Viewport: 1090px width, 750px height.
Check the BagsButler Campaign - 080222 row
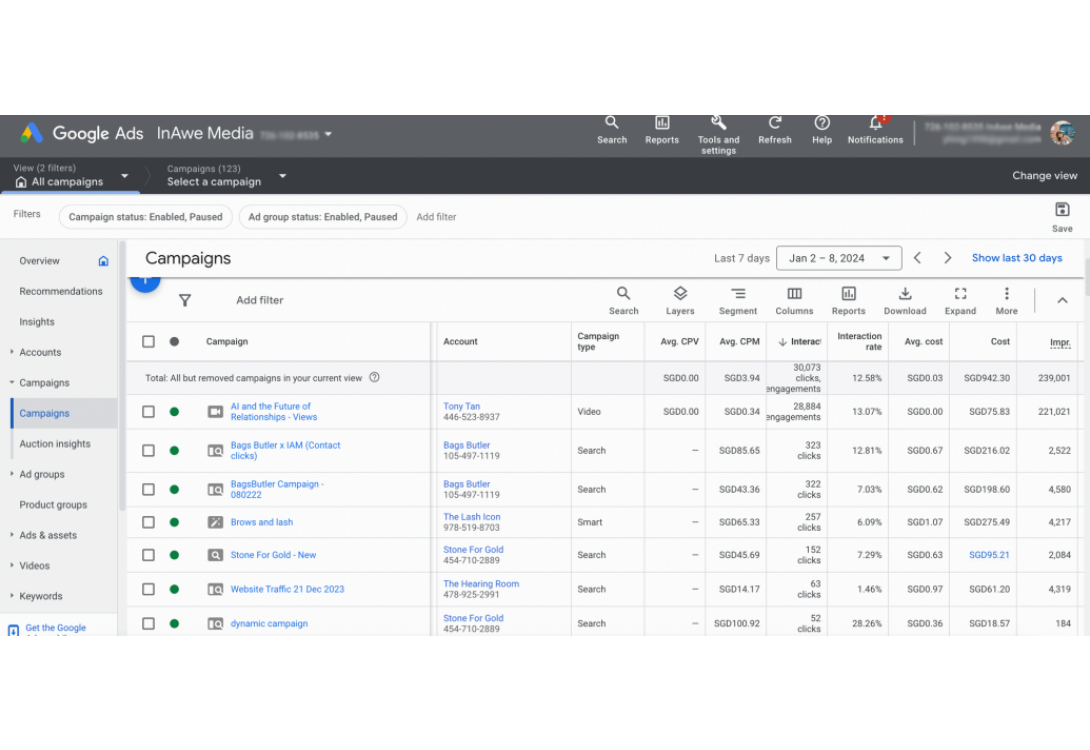tap(148, 489)
